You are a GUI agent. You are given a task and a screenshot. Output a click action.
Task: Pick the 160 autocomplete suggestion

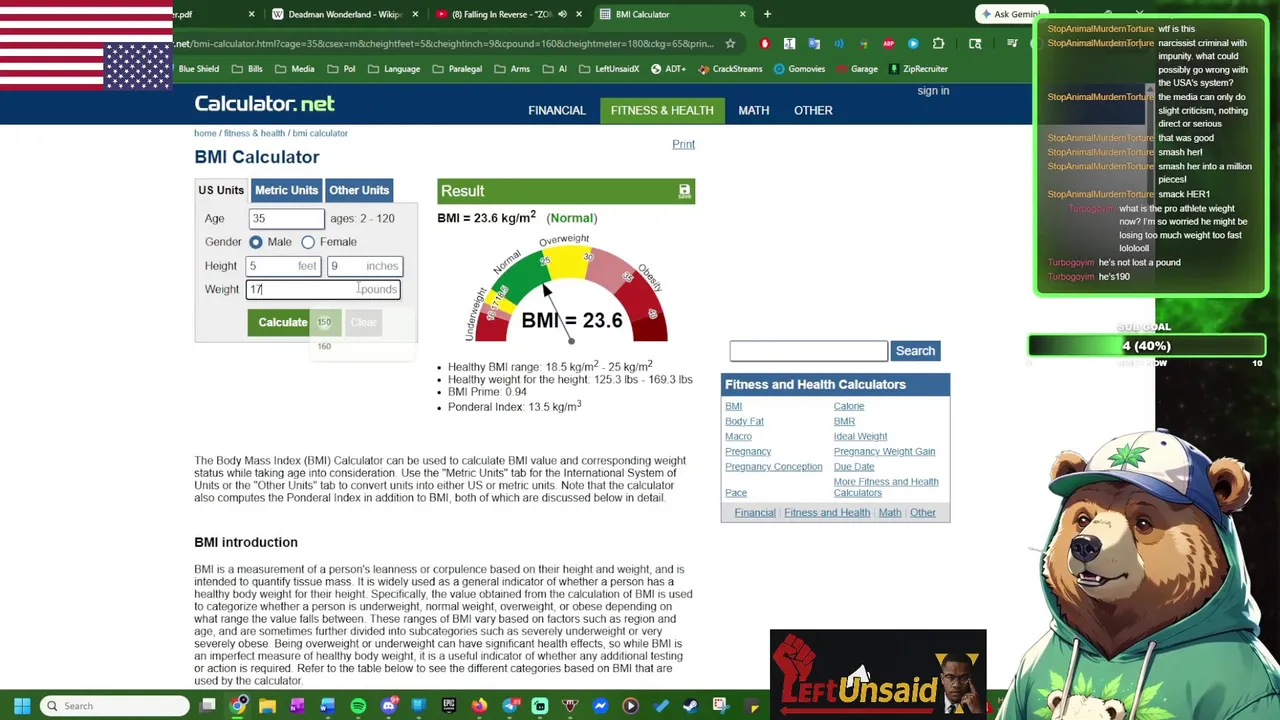324,346
